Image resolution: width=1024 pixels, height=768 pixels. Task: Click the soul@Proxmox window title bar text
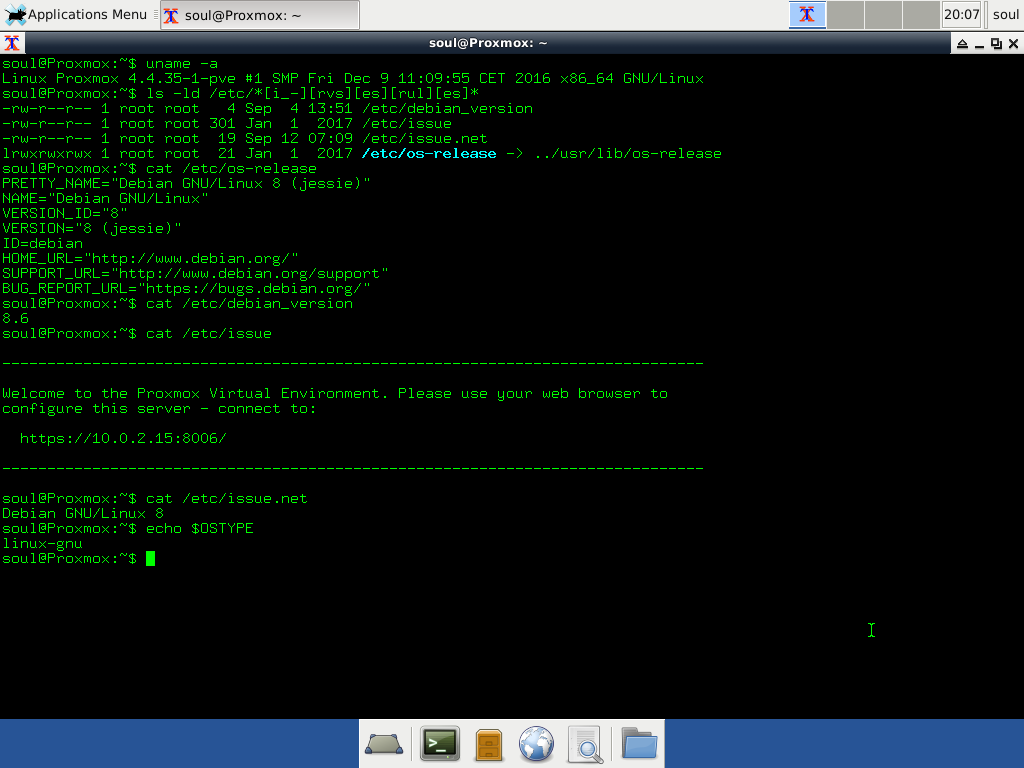pos(488,43)
